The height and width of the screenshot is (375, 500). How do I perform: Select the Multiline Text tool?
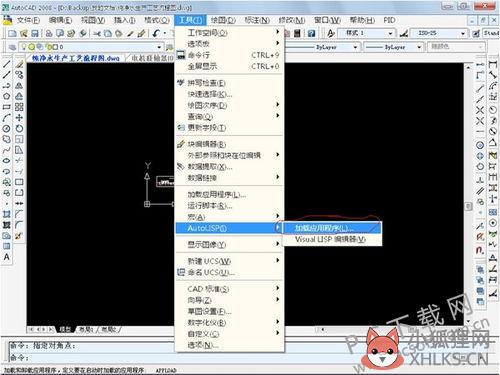click(6, 257)
